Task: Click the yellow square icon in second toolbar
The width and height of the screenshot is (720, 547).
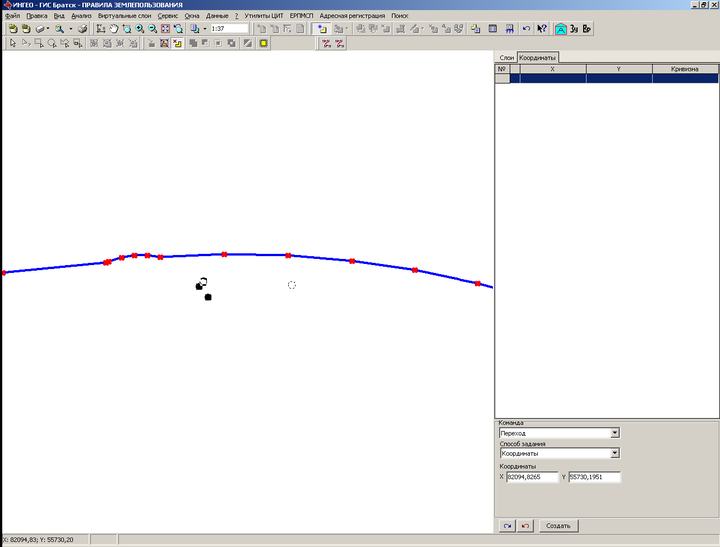Action: click(264, 43)
